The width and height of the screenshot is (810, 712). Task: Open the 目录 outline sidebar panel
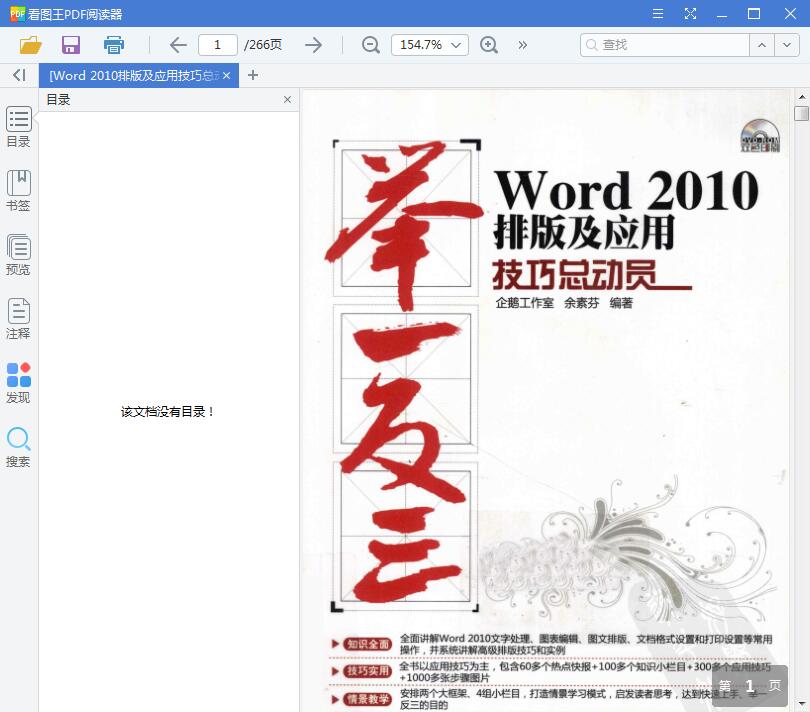[19, 127]
